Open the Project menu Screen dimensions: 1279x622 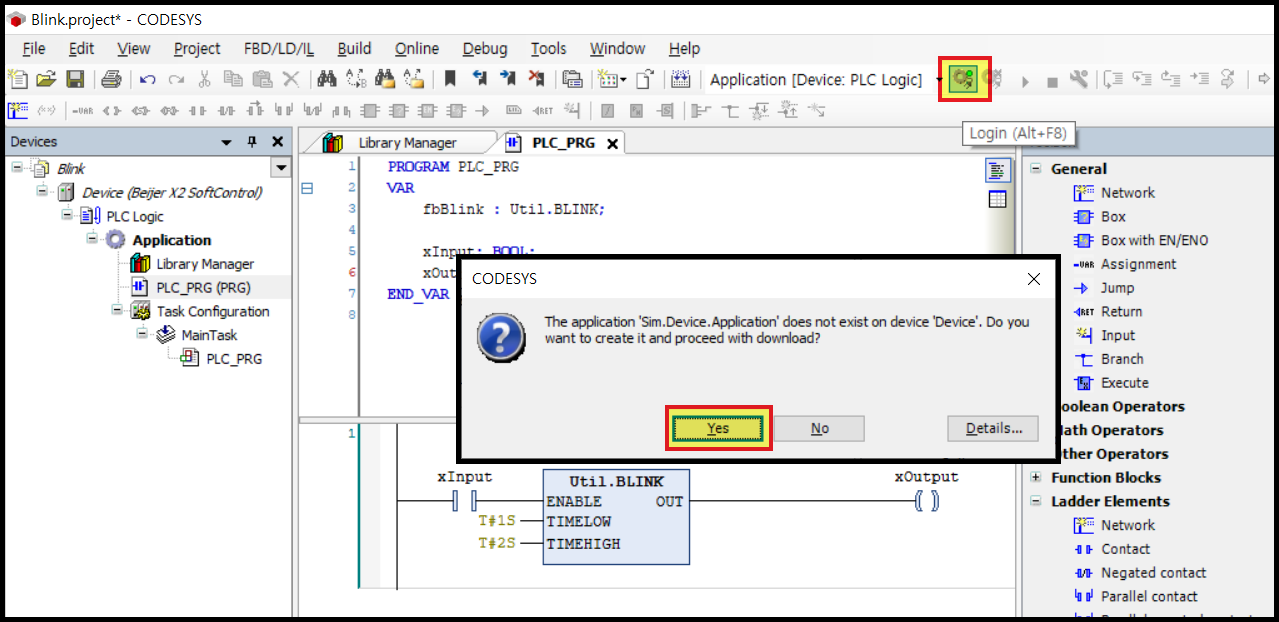(197, 48)
